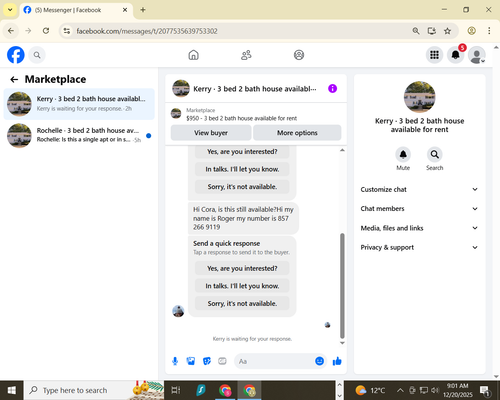Expand the Customize chat section
This screenshot has width=500, height=400.
419,189
